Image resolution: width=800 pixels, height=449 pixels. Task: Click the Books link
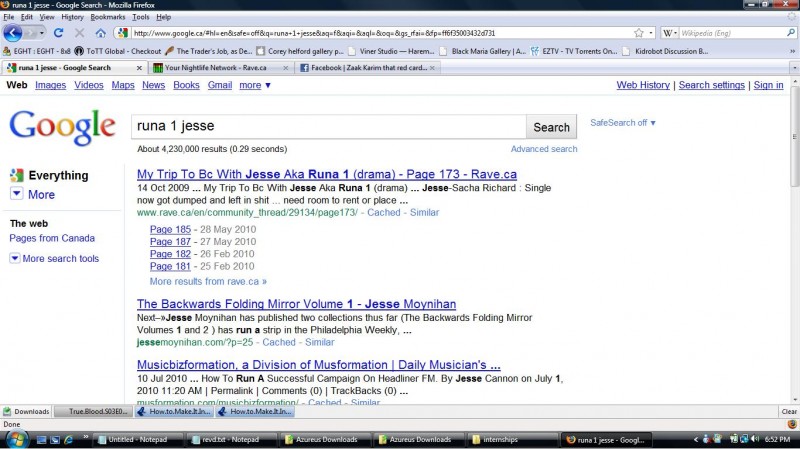click(x=186, y=85)
